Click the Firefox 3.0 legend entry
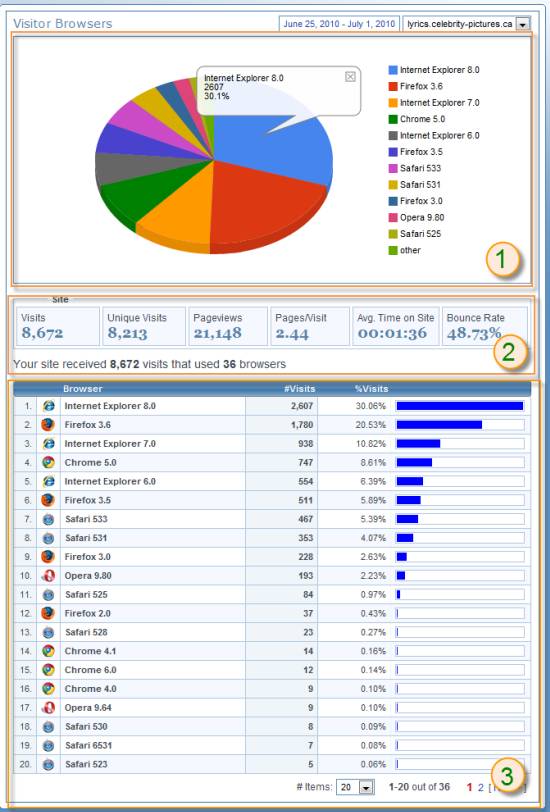The height and width of the screenshot is (812, 550). pyautogui.click(x=416, y=201)
